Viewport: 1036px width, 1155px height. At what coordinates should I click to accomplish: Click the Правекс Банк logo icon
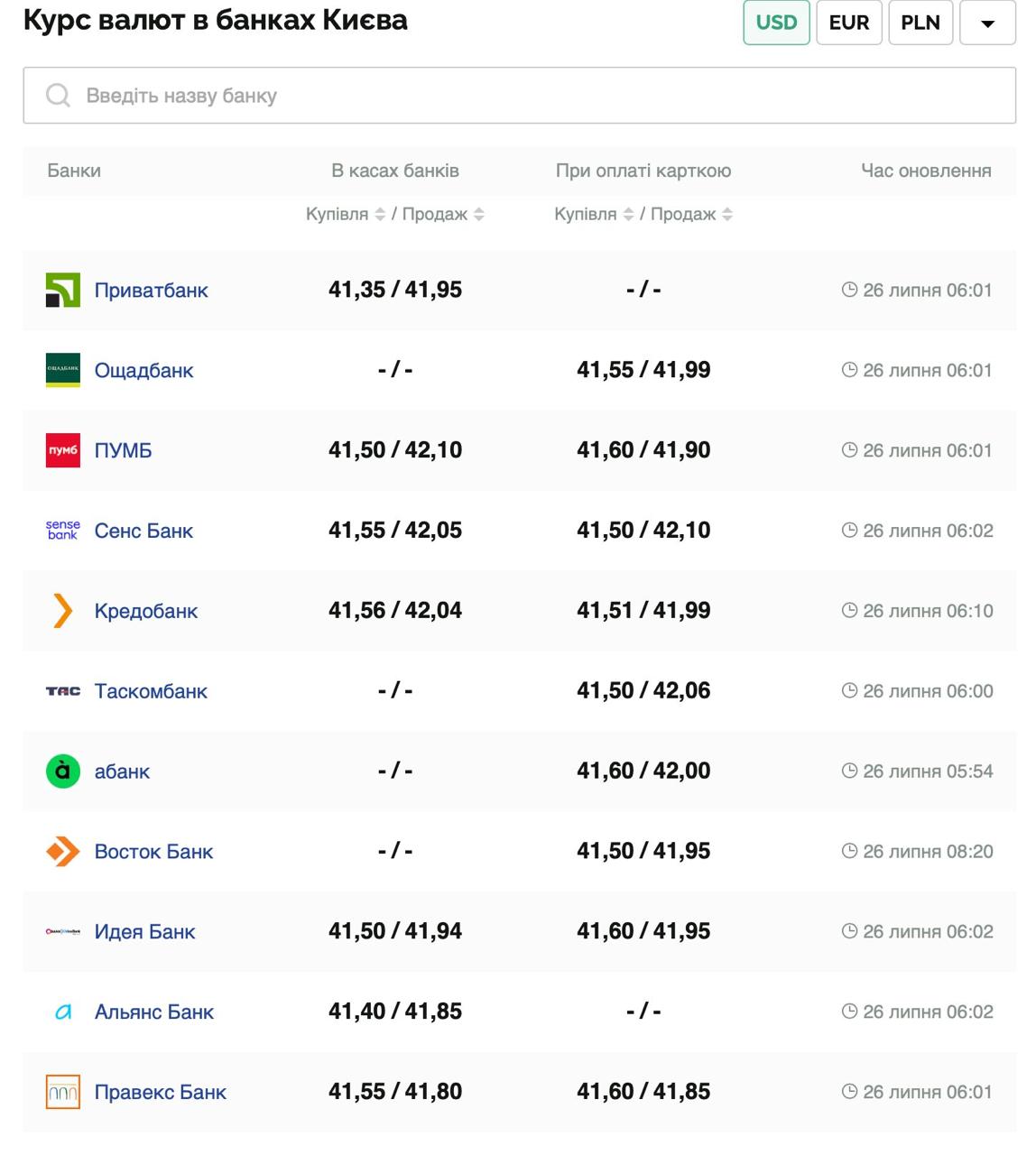[x=63, y=1092]
